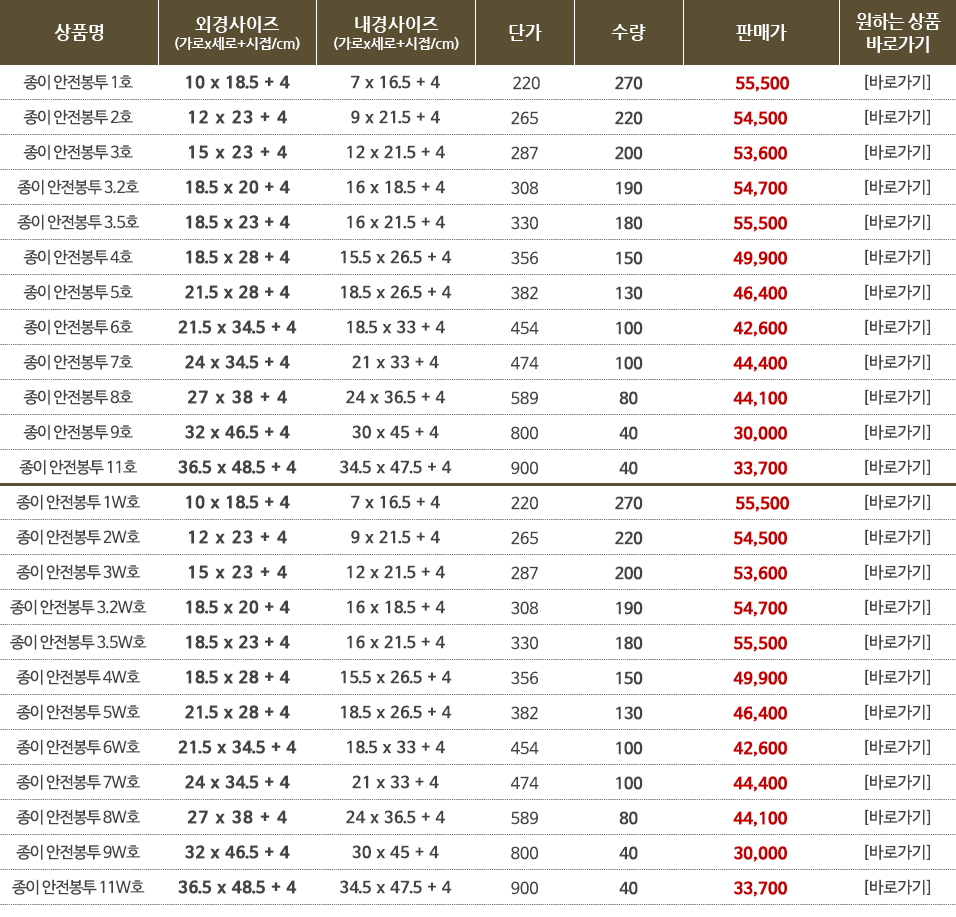Click outer size 24 x 34.5 + 4 for 7W호
The width and height of the screenshot is (956, 917).
coord(237,782)
